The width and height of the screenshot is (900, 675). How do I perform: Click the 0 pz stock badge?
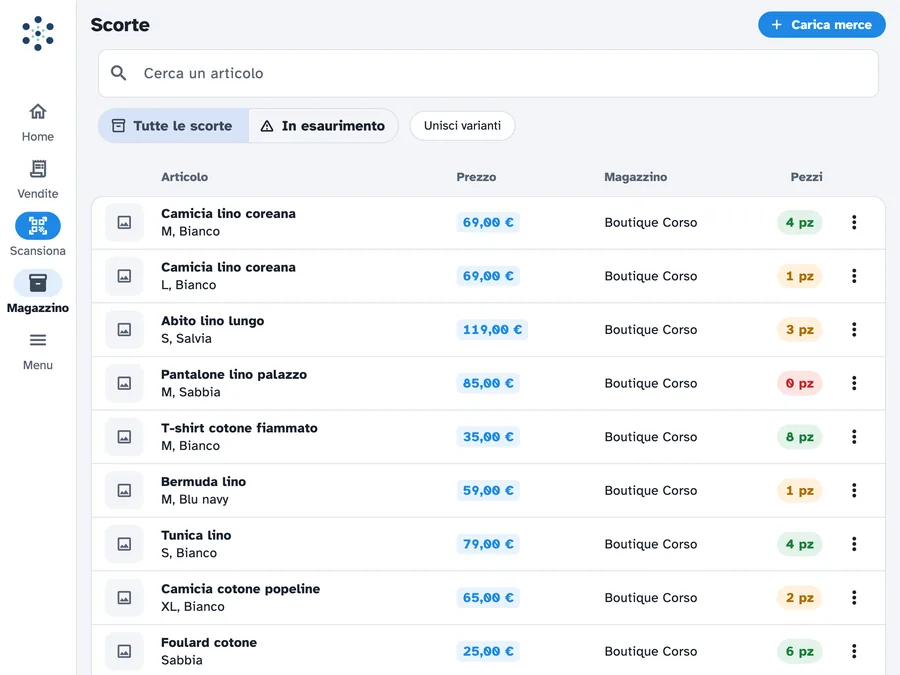point(800,383)
